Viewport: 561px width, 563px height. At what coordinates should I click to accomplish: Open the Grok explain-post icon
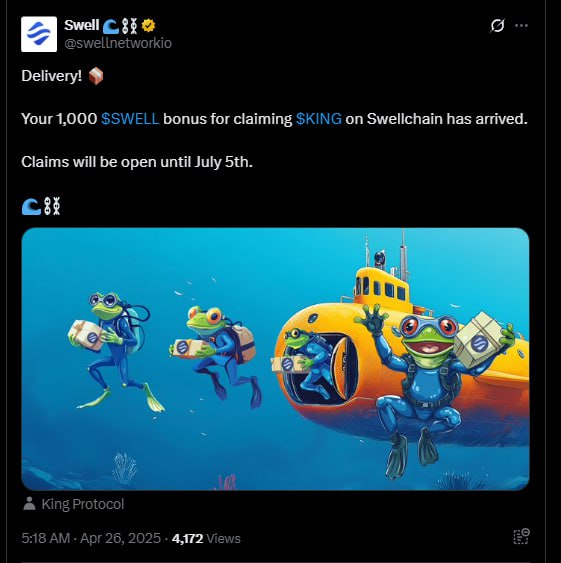(497, 25)
